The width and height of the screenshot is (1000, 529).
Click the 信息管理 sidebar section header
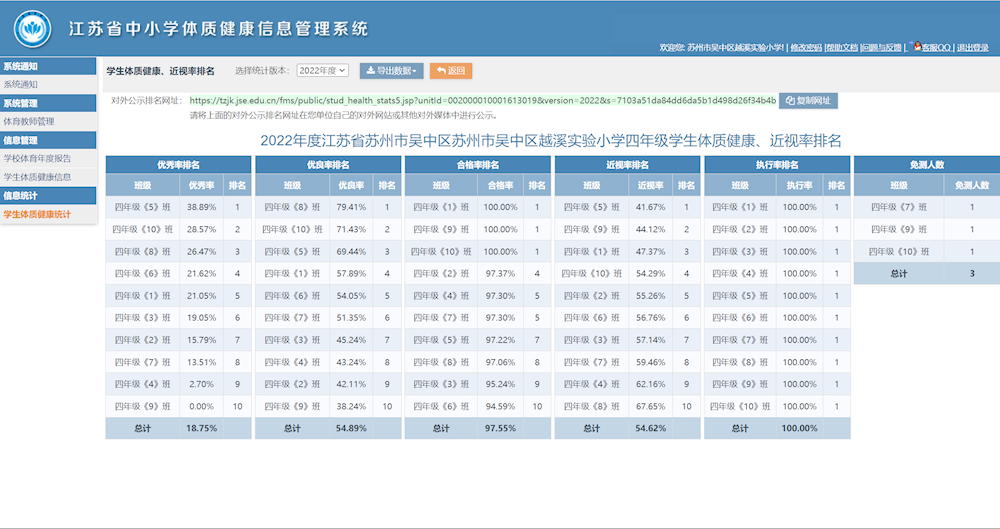coord(48,140)
